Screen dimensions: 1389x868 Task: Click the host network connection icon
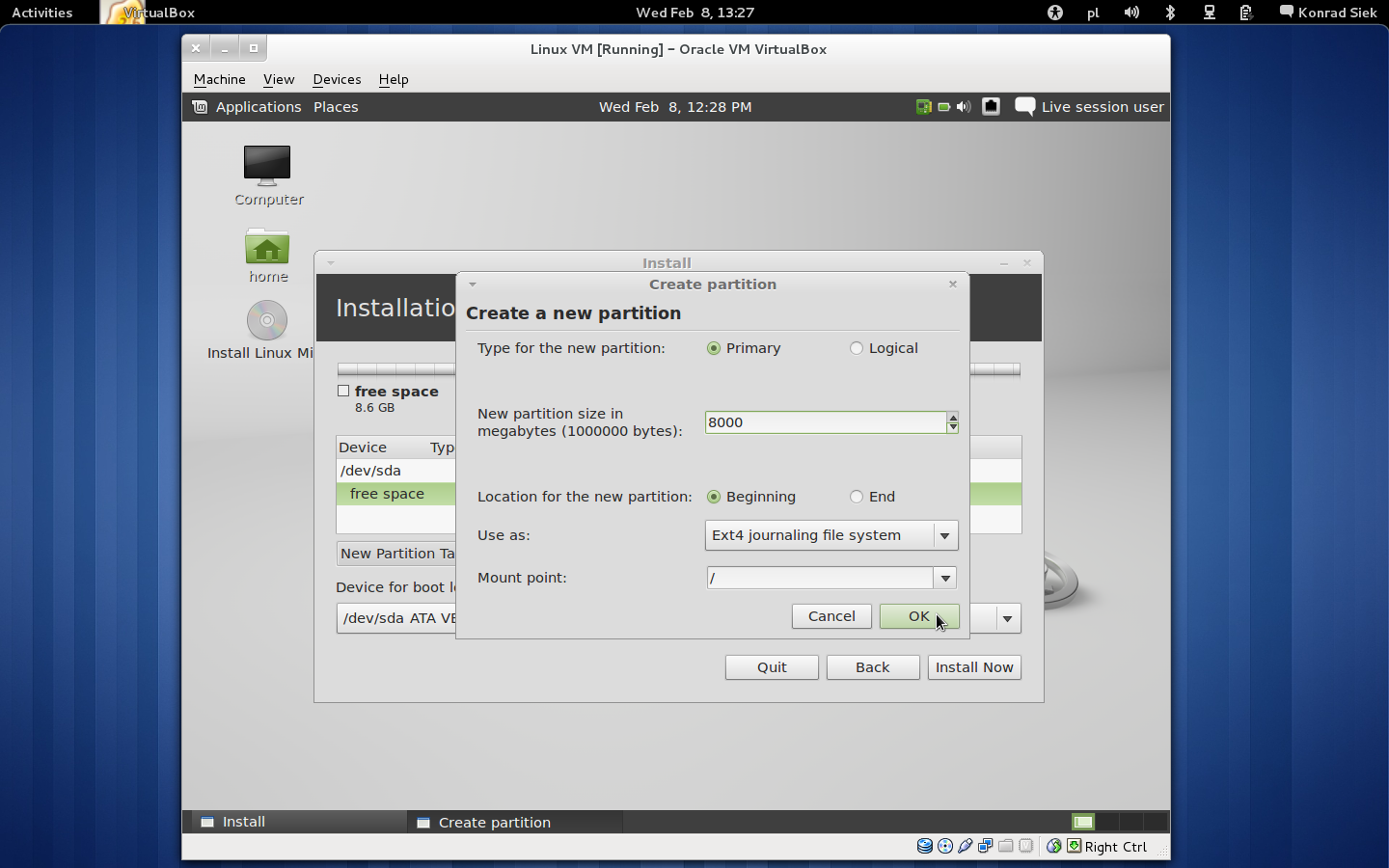coord(1209,13)
